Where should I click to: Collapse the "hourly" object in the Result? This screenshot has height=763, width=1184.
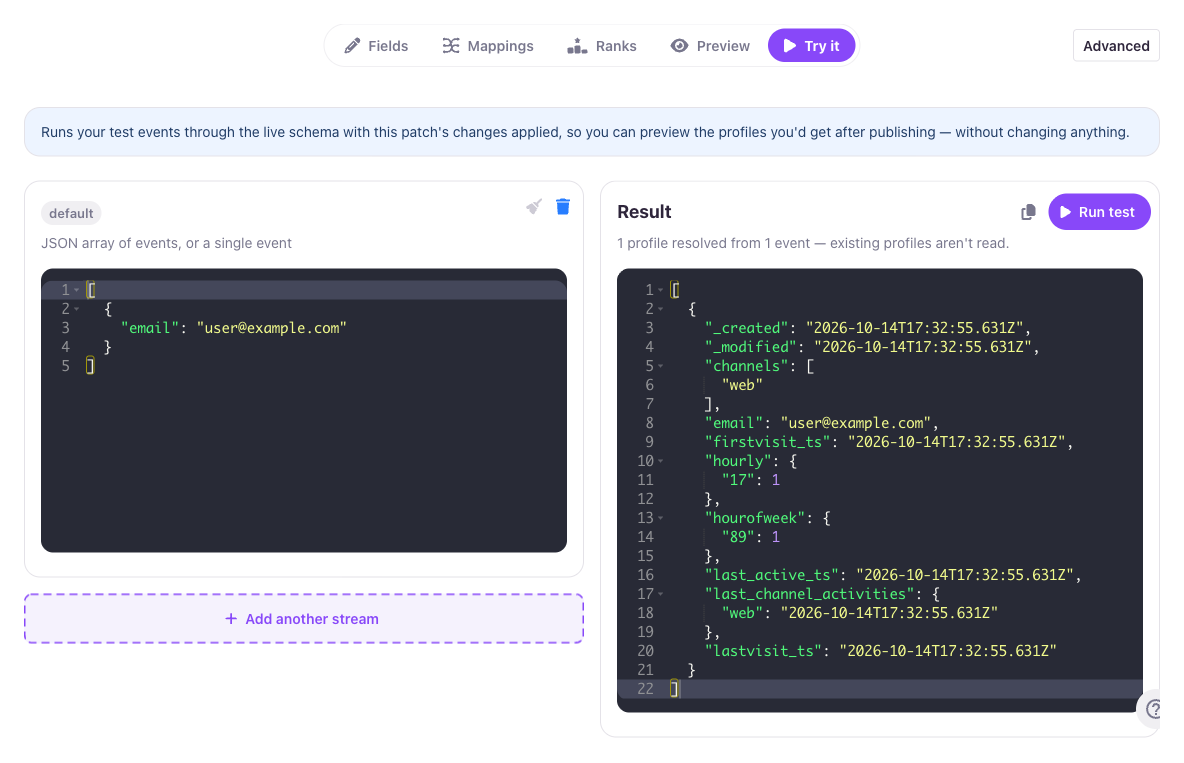point(660,461)
